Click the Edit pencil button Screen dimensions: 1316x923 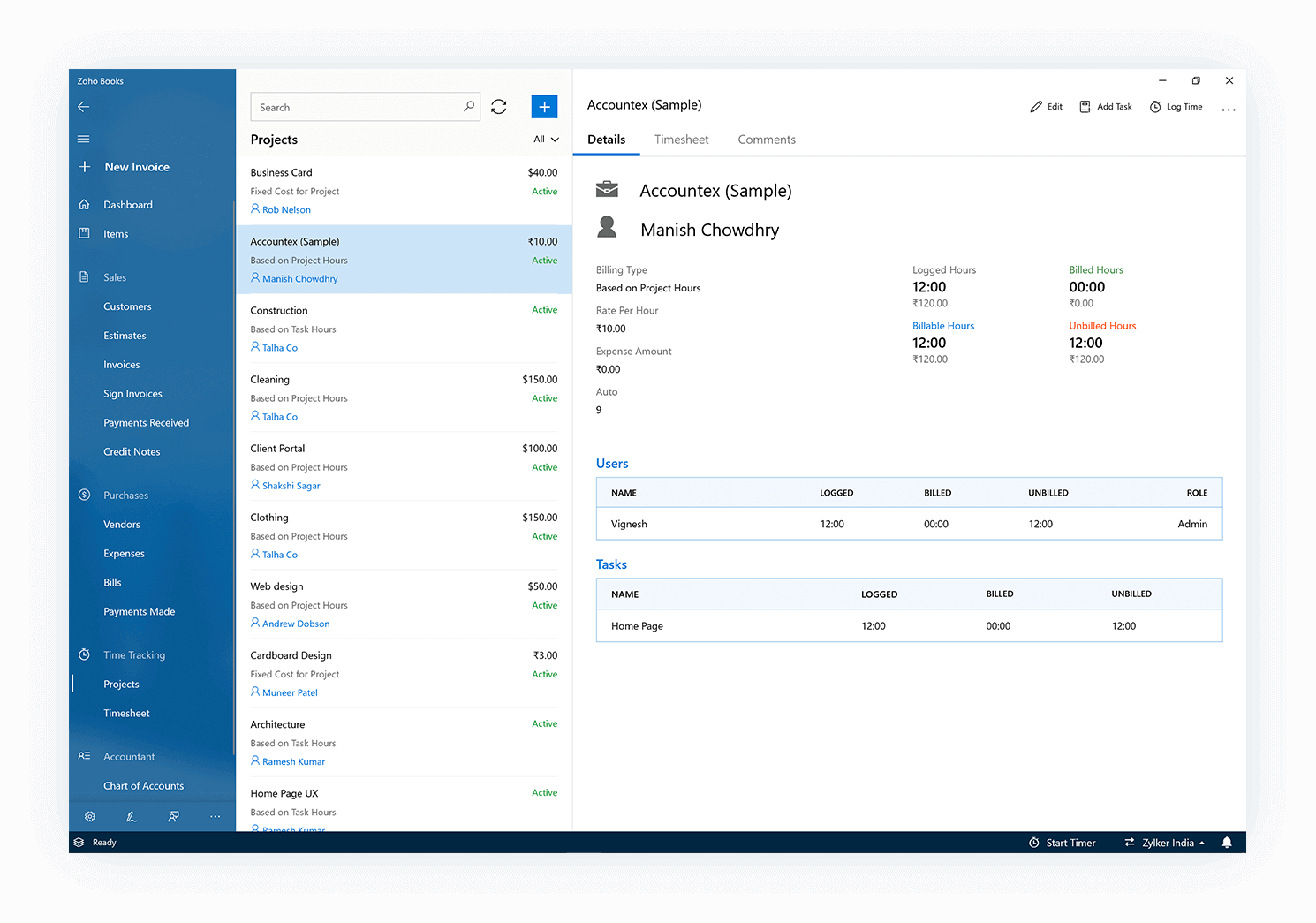1047,107
